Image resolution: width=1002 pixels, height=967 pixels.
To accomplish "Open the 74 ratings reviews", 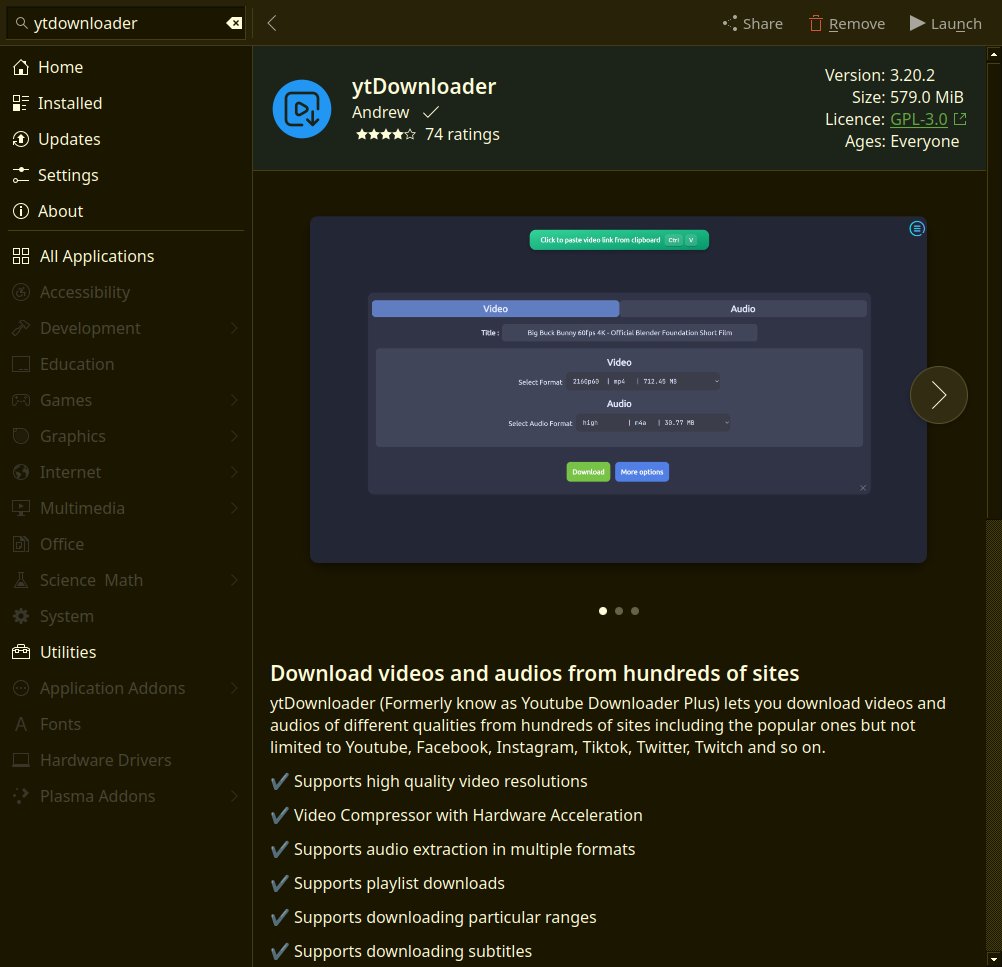I will click(x=462, y=134).
